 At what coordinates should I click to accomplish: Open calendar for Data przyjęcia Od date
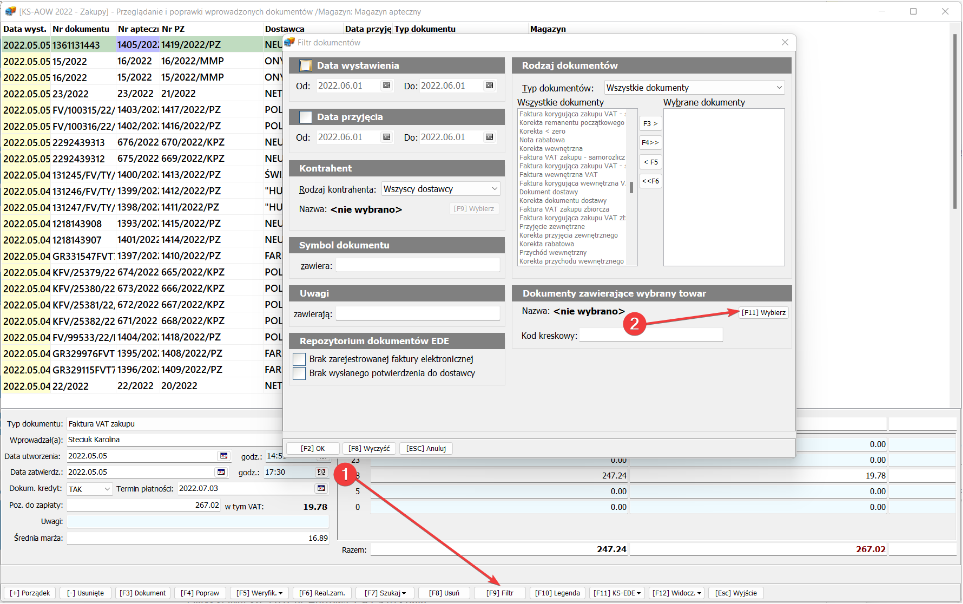[386, 137]
